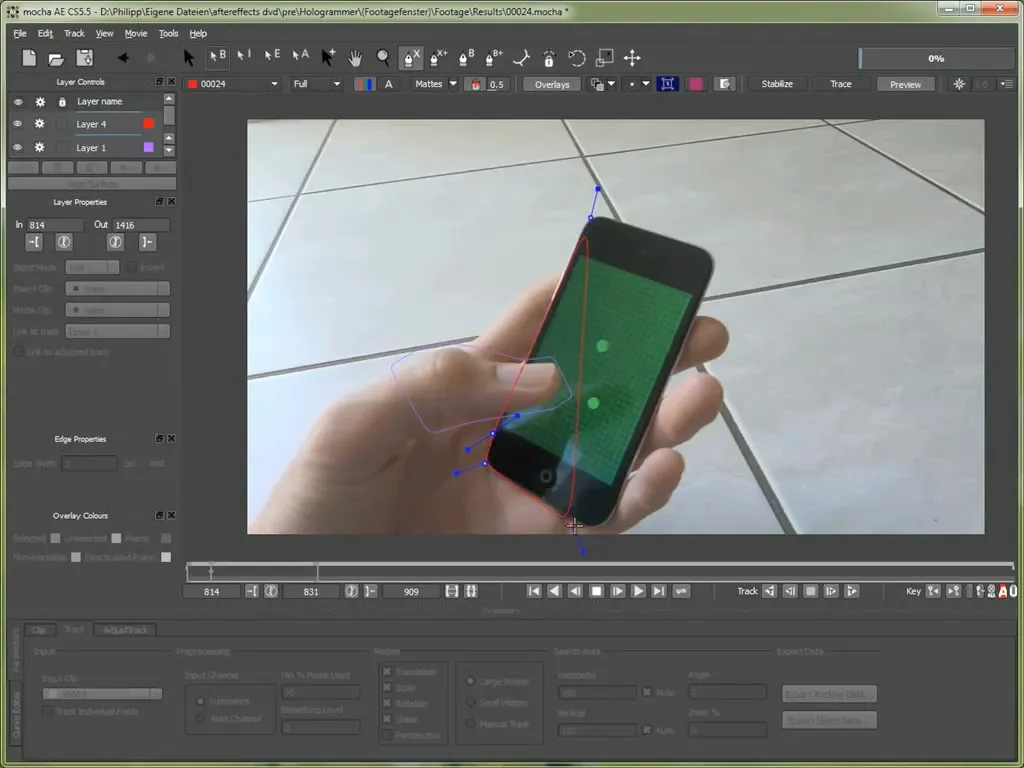
Task: Open a project with the folder icon
Action: (x=56, y=59)
